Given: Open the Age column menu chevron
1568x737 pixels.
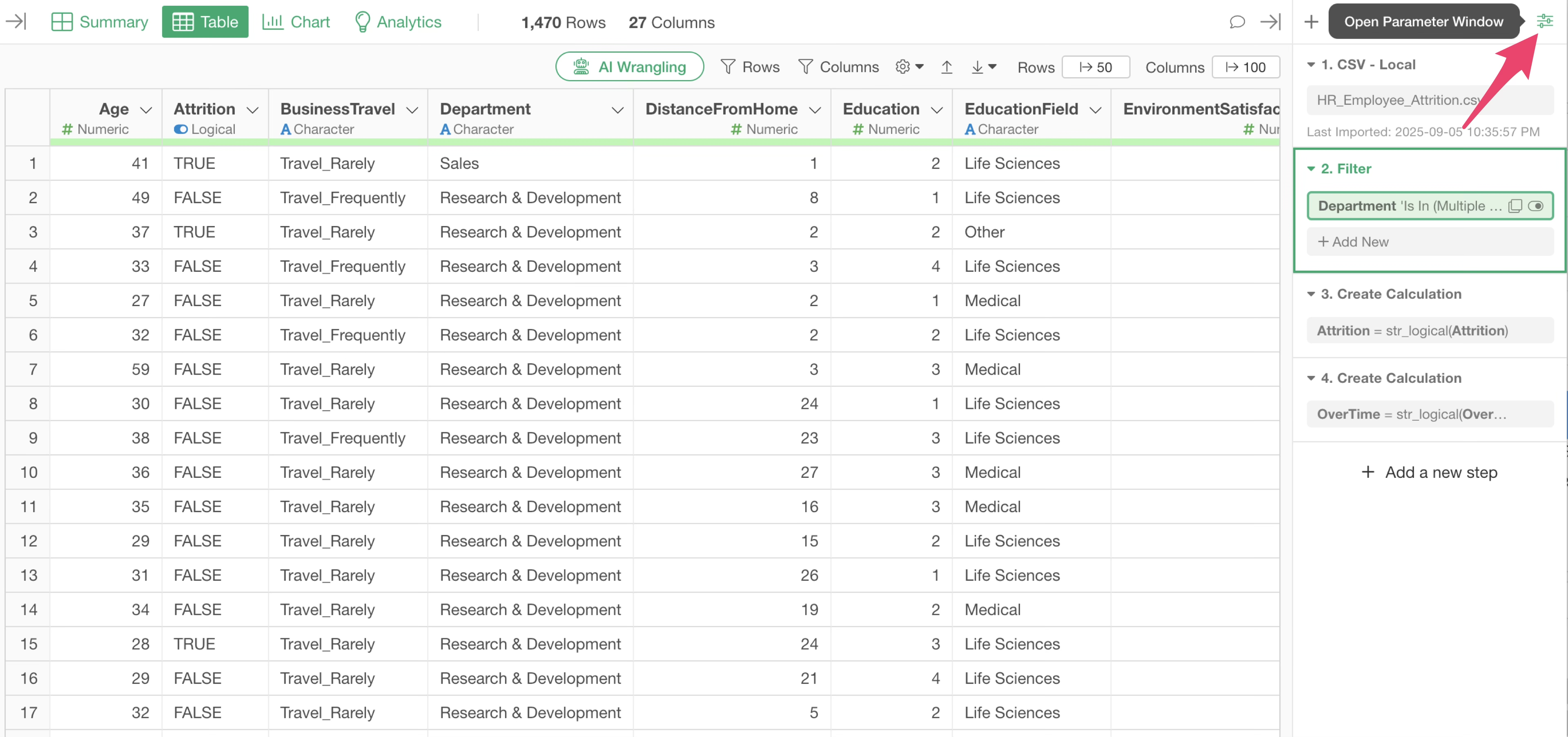Looking at the screenshot, I should coord(145,110).
